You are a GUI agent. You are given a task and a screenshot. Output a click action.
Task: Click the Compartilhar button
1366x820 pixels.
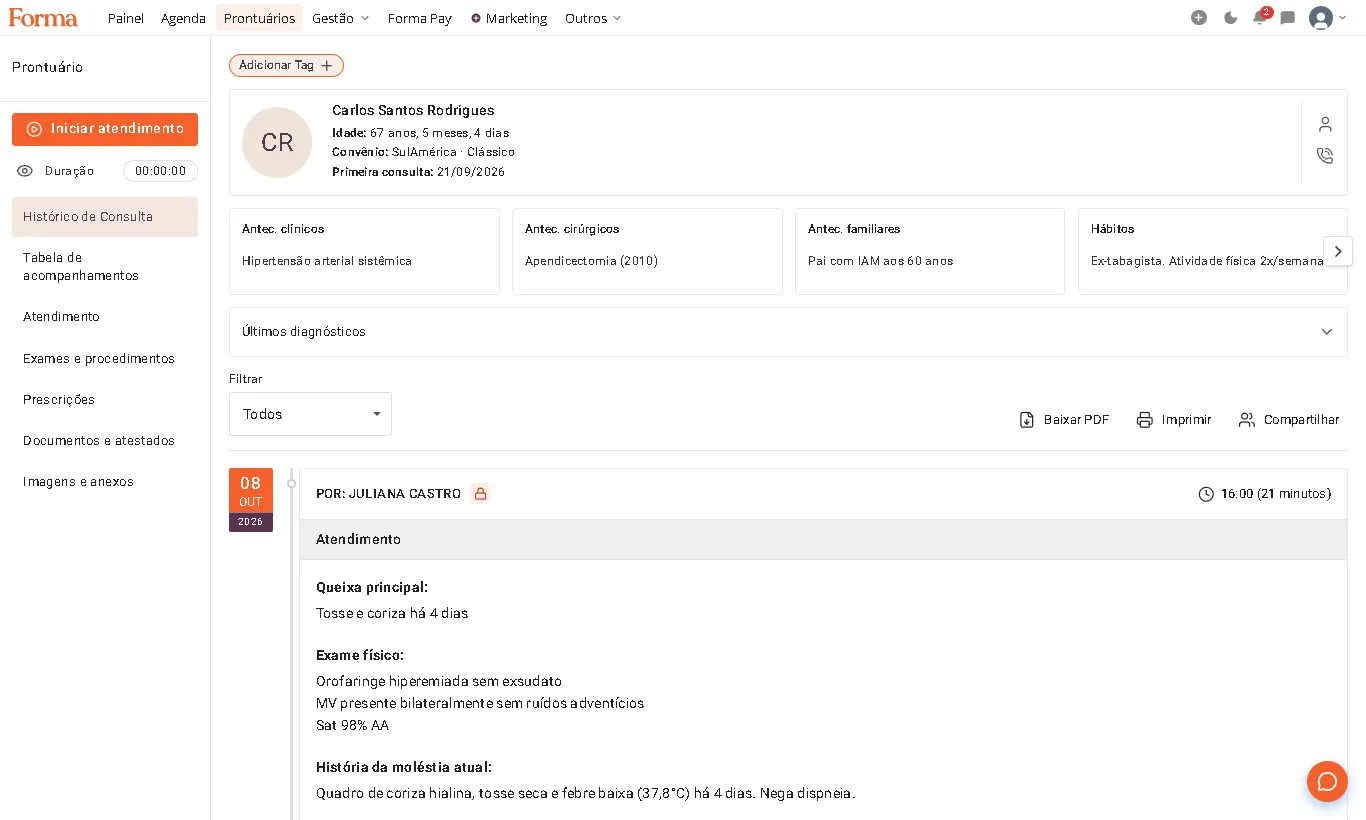pyautogui.click(x=1289, y=420)
